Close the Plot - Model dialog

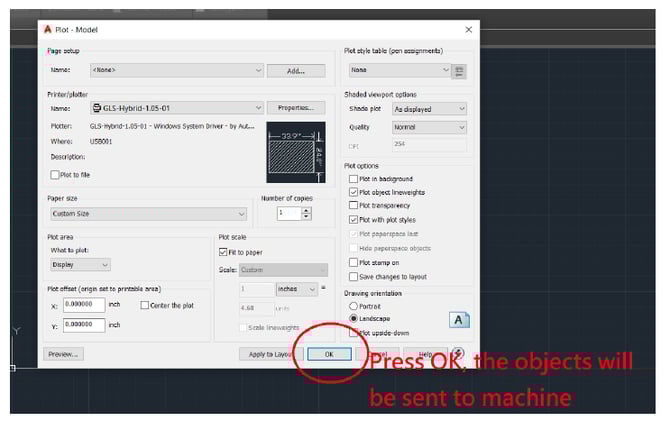(468, 30)
